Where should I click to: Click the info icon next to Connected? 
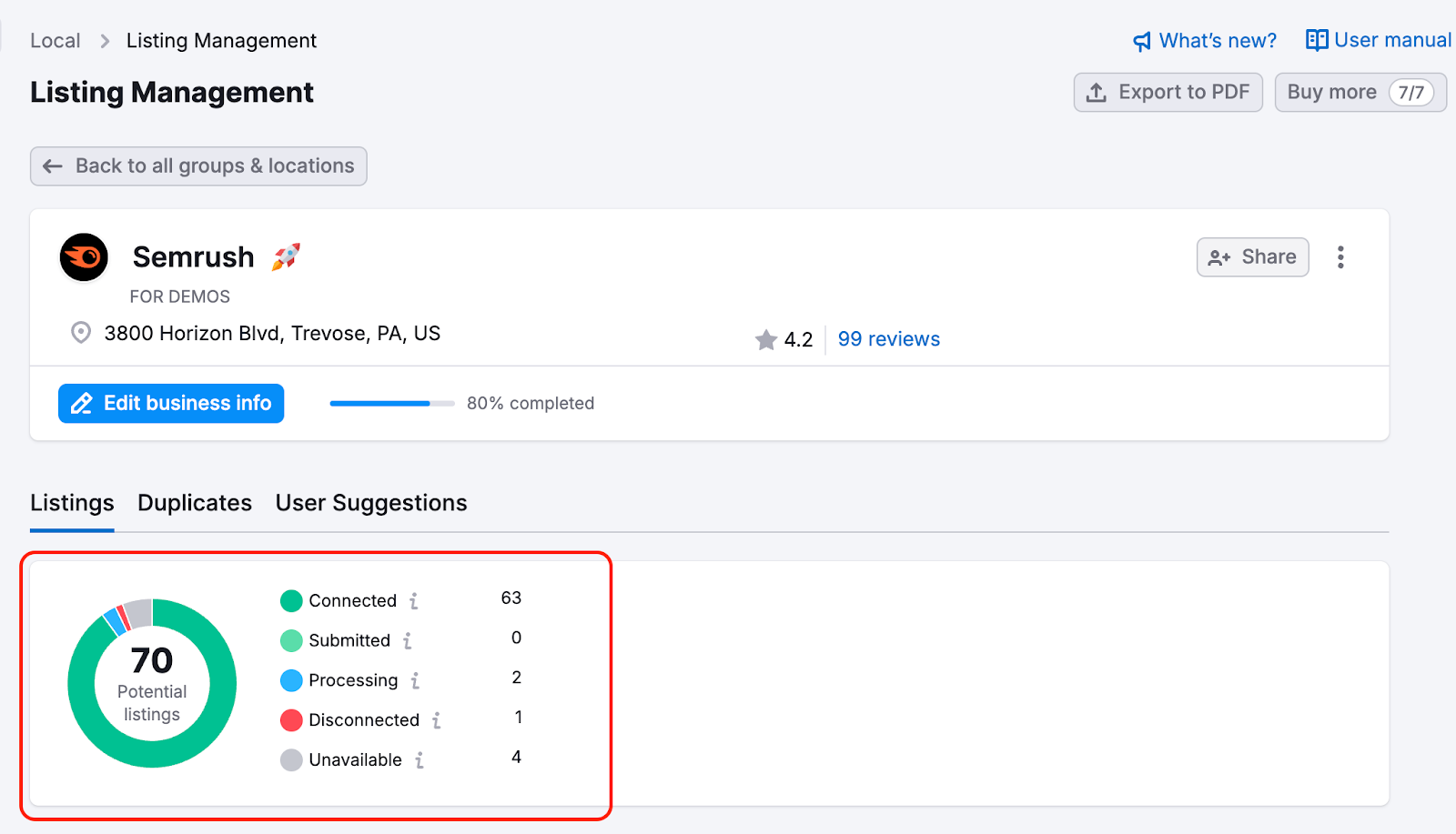(415, 601)
